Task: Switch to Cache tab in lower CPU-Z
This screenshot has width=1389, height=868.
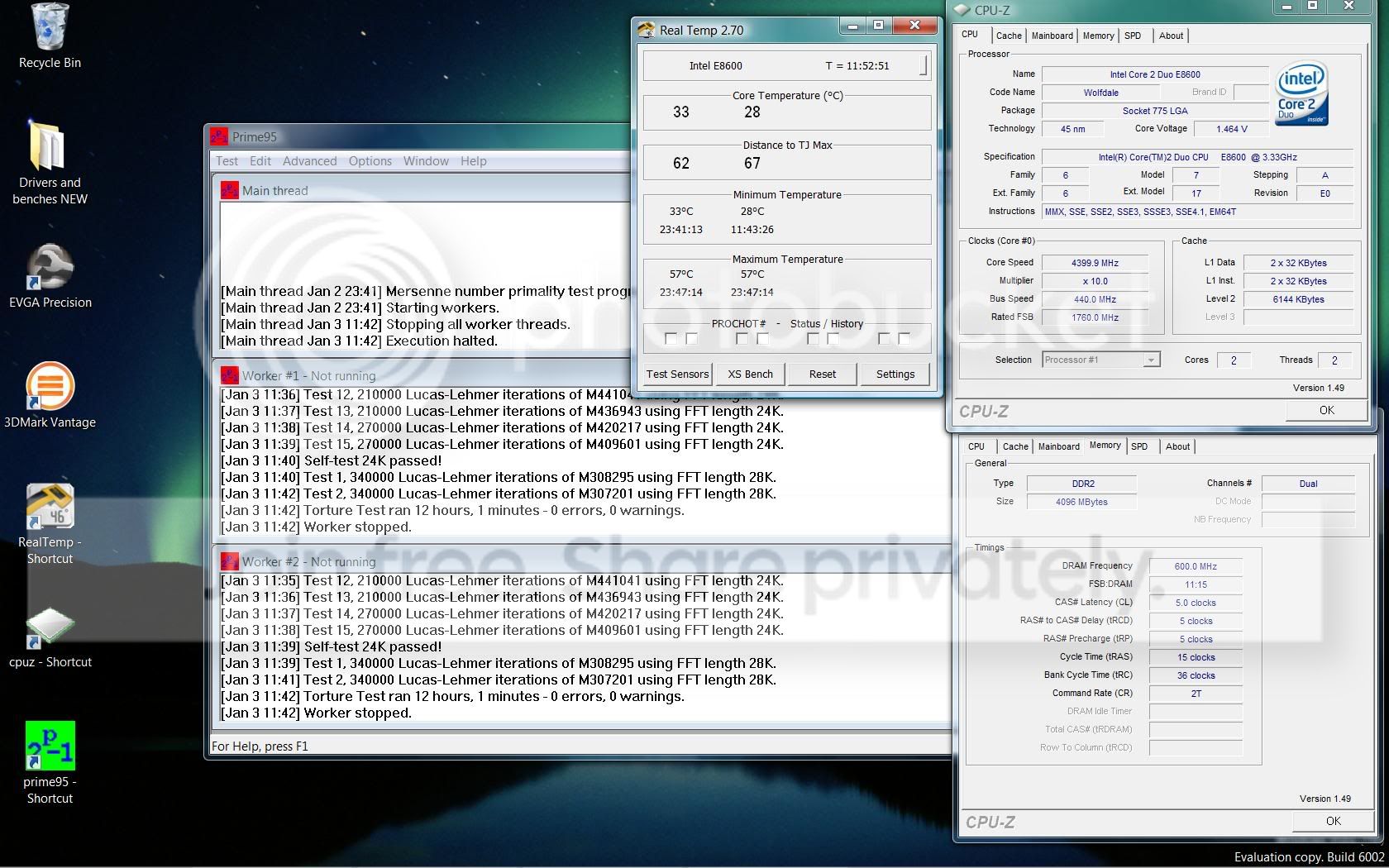Action: (x=1015, y=446)
